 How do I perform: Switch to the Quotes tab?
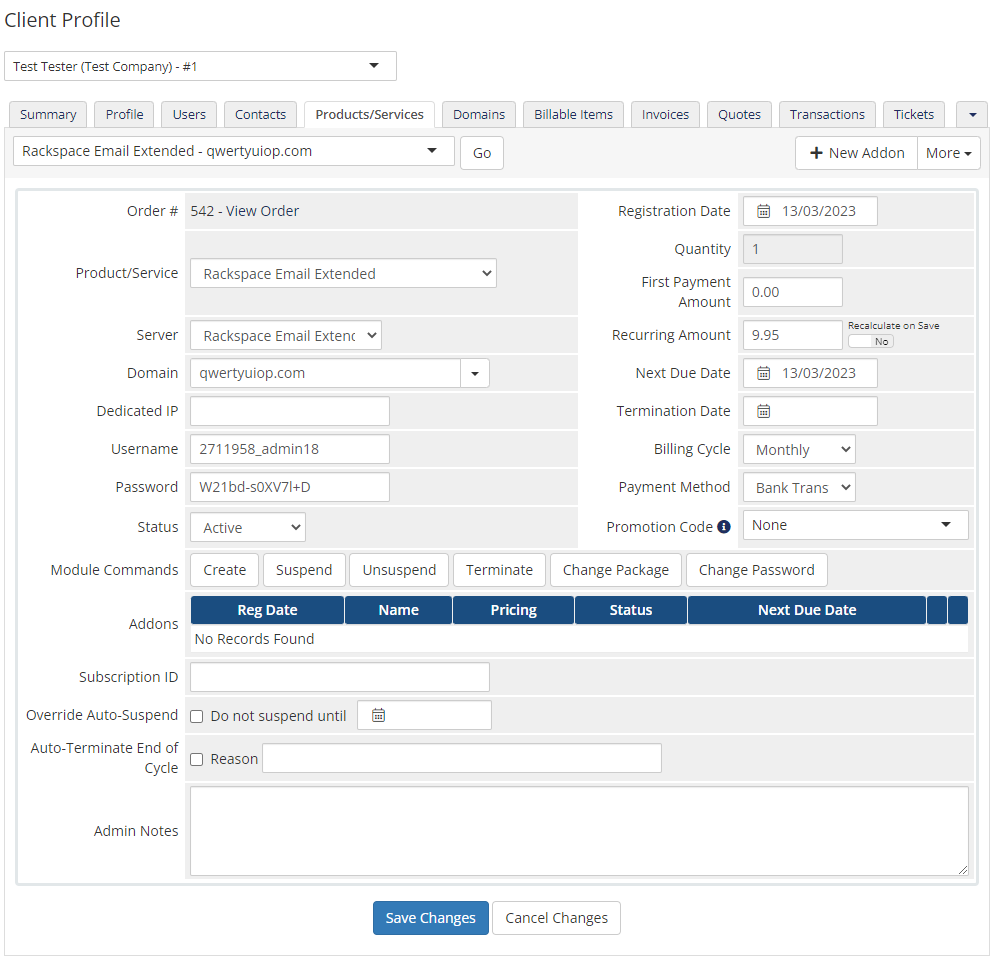click(x=739, y=115)
